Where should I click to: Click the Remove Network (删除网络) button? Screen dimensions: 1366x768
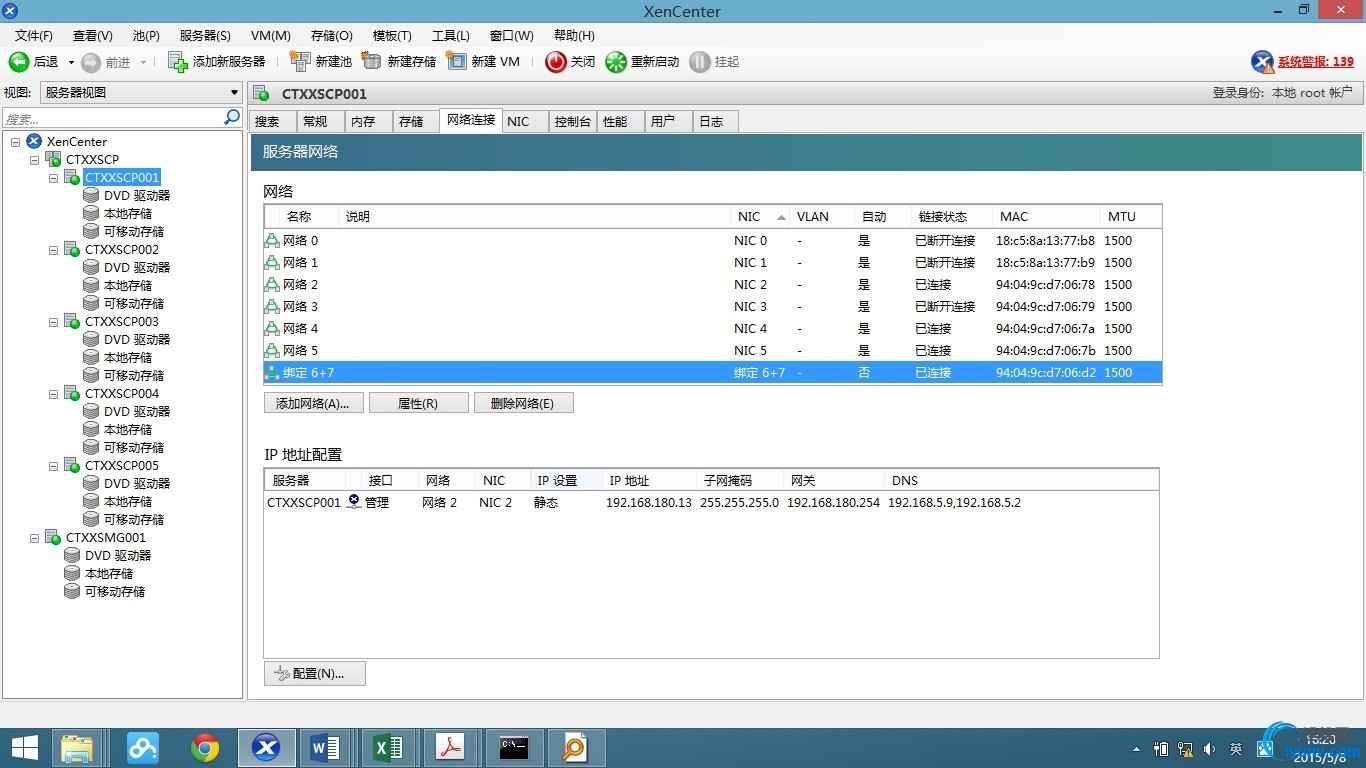coord(523,403)
